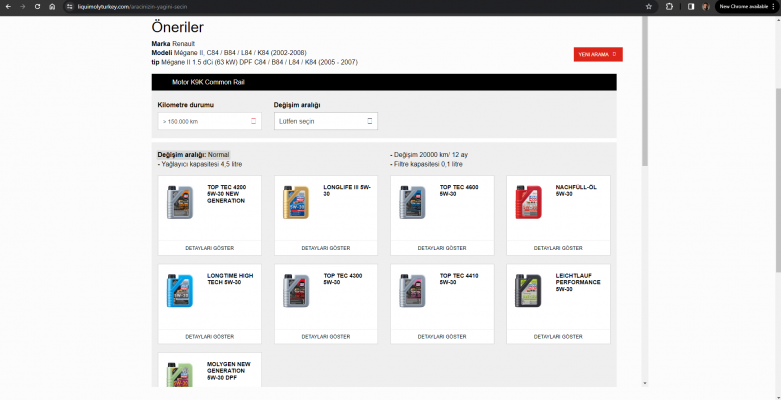
Task: Go forward in browser history
Action: click(x=22, y=7)
